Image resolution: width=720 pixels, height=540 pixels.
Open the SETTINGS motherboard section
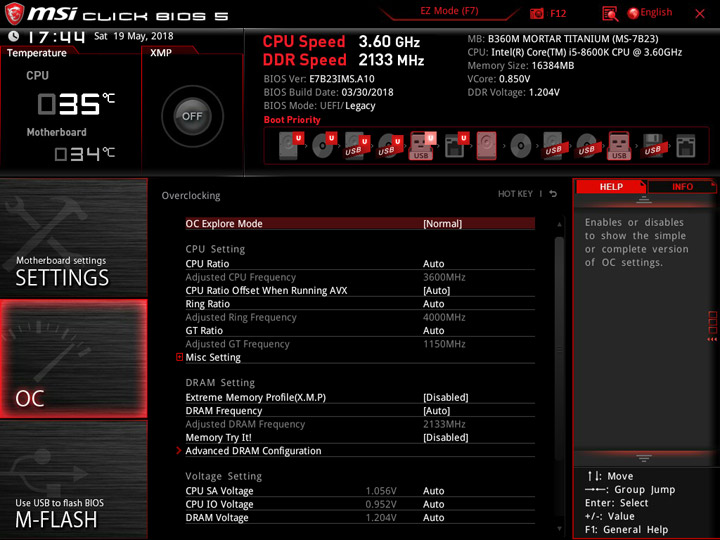click(x=73, y=237)
